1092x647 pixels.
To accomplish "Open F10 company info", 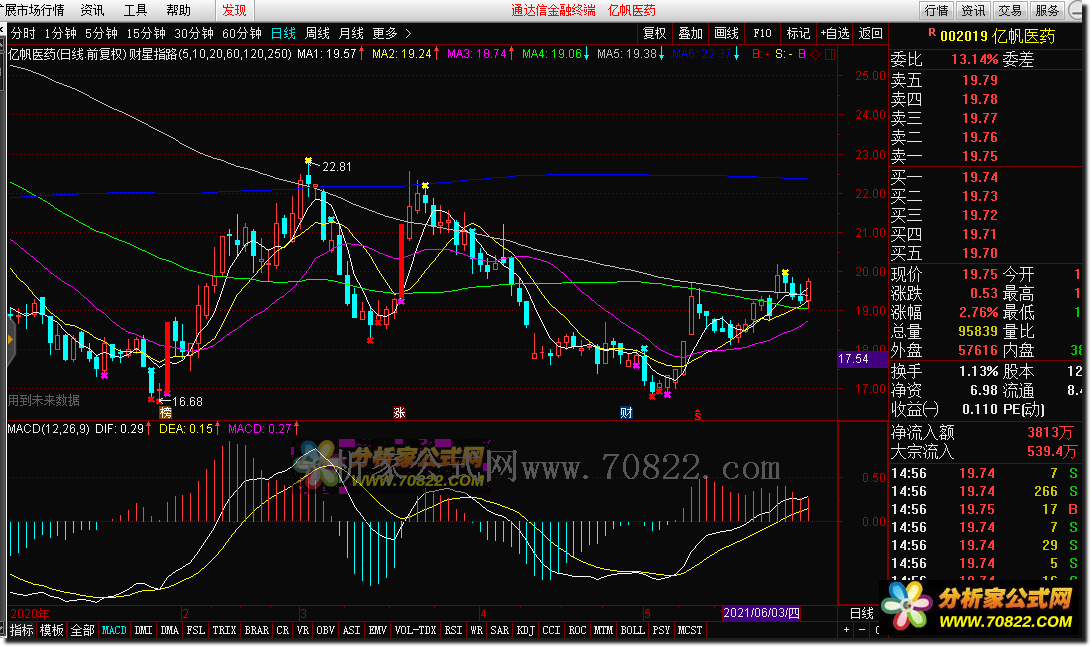I will tap(763, 33).
